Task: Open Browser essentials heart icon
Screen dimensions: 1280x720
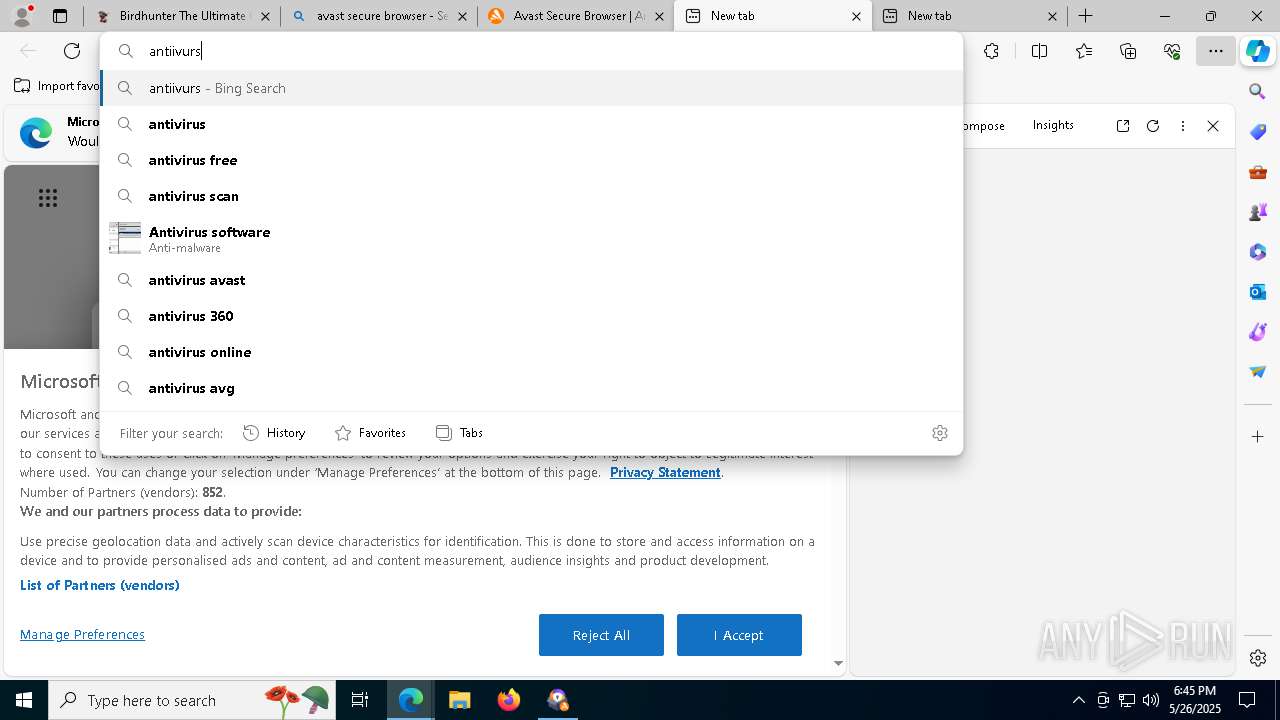Action: pos(1172,51)
